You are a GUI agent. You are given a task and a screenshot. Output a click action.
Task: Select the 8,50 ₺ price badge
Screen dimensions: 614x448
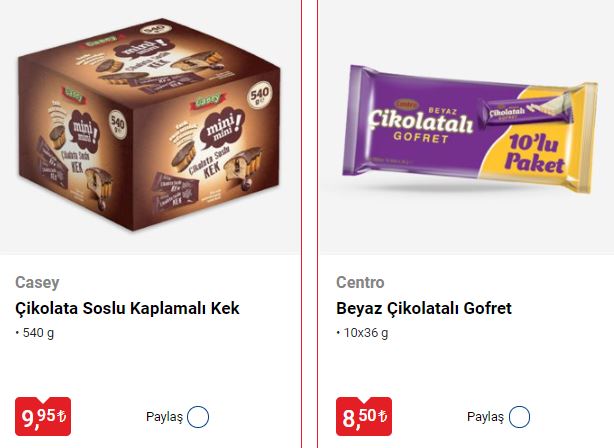click(x=364, y=416)
